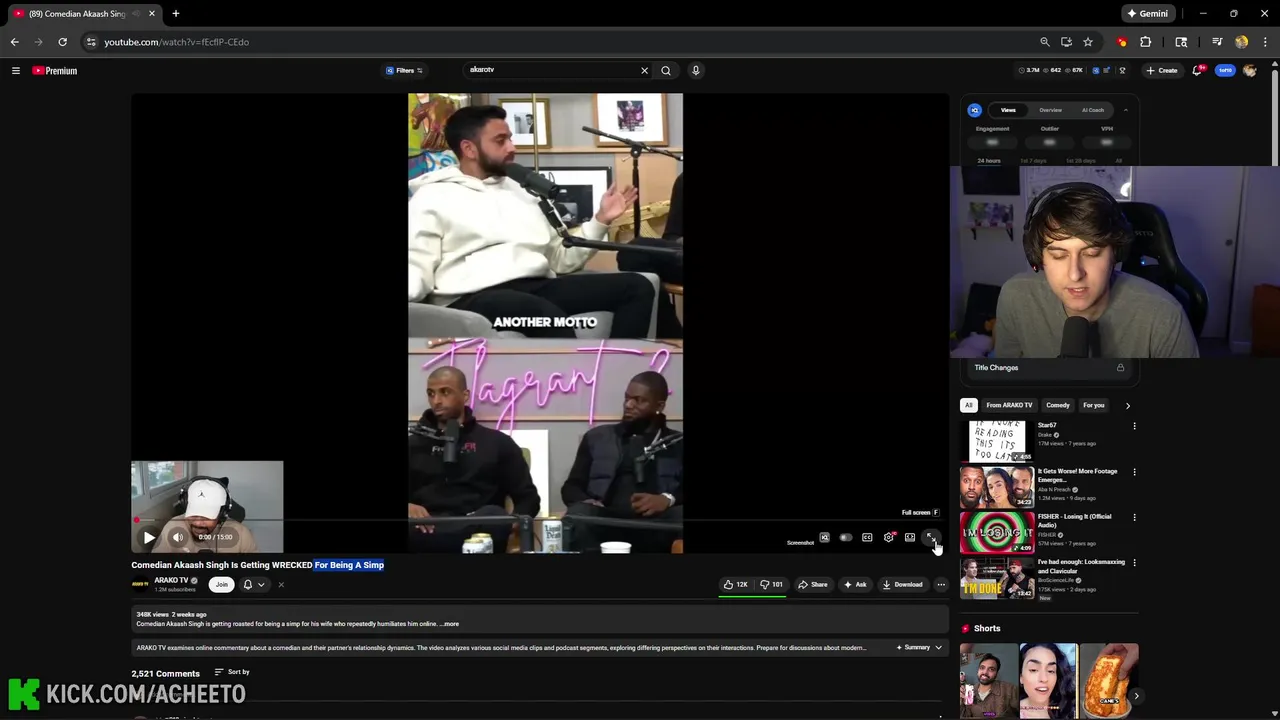Open more actions with the three-dot button
This screenshot has width=1280, height=720.
[x=941, y=584]
